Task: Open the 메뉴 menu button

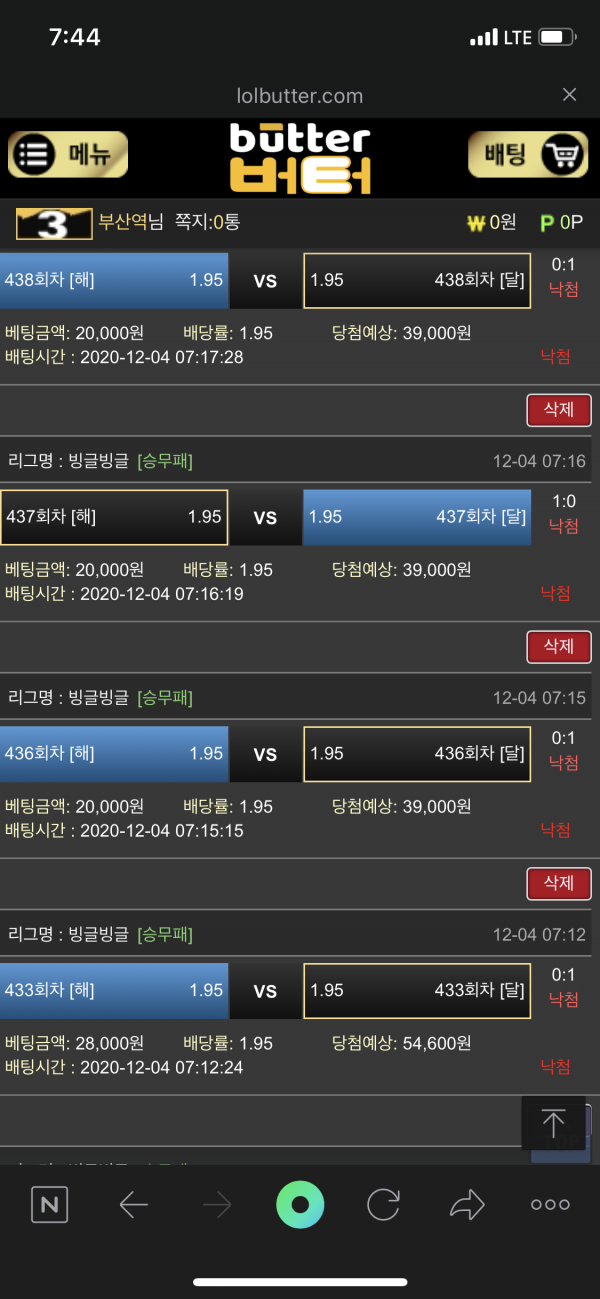Action: pyautogui.click(x=69, y=155)
